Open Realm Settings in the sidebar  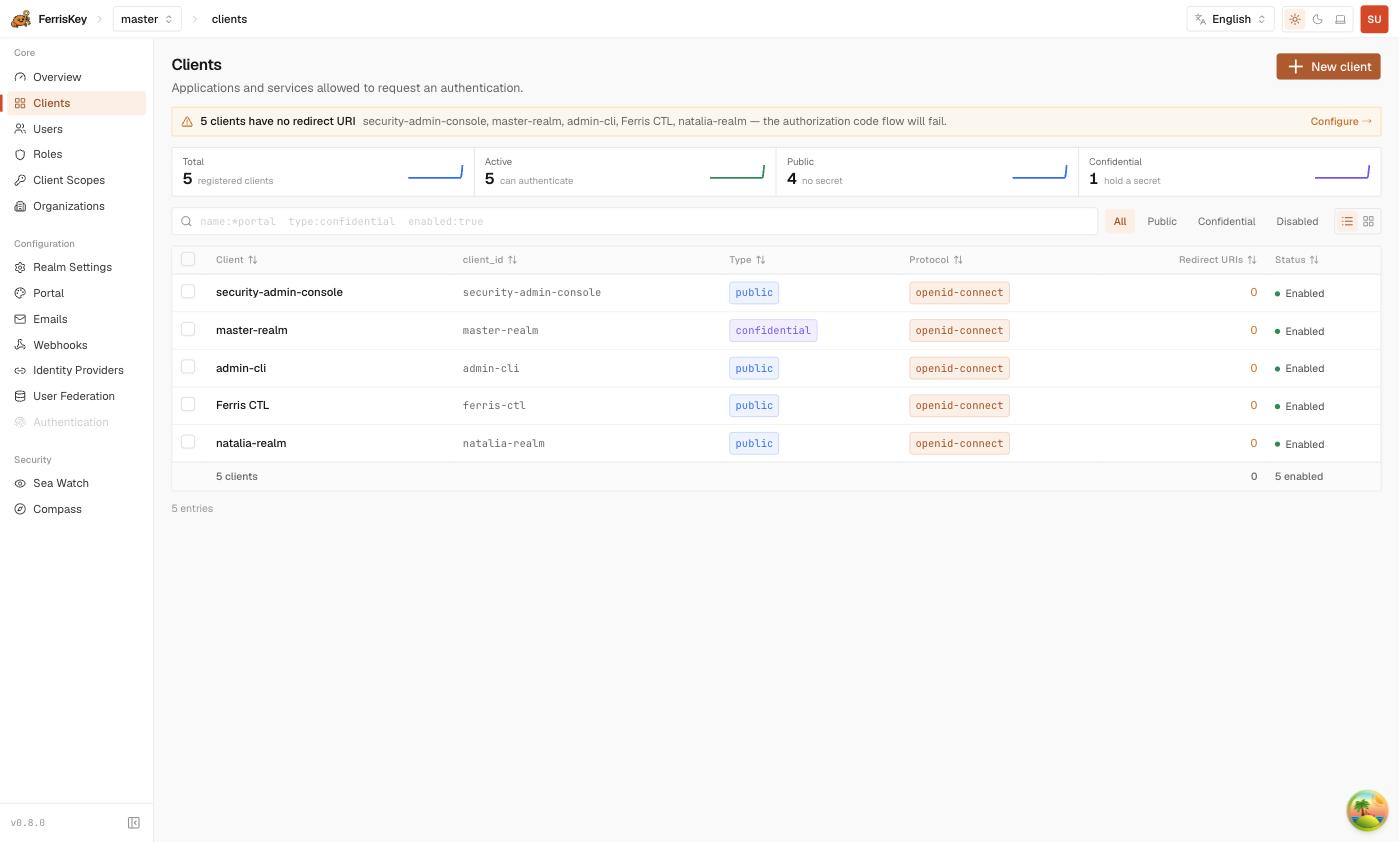click(76, 267)
